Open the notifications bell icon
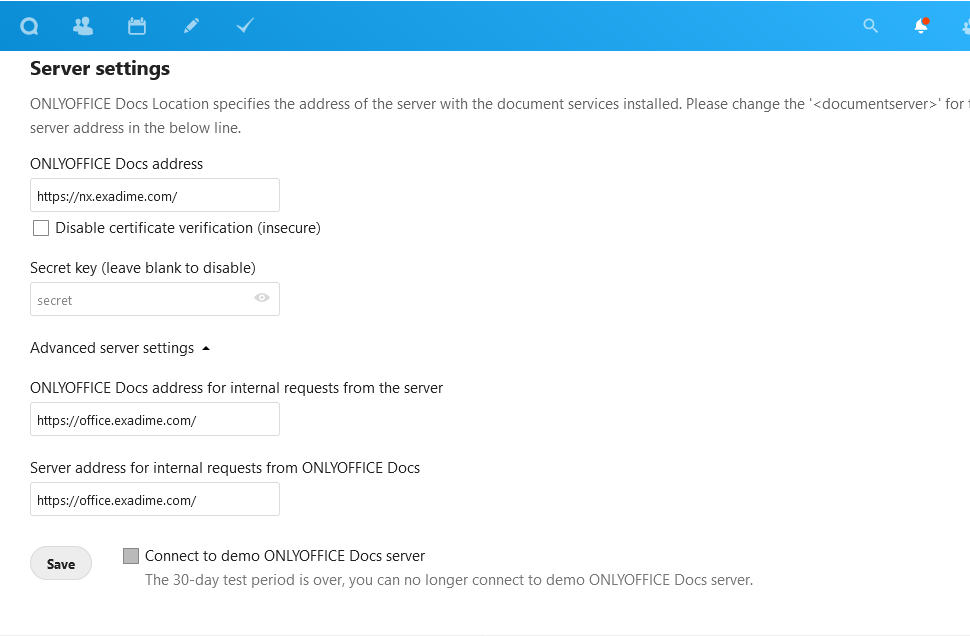 [x=921, y=26]
